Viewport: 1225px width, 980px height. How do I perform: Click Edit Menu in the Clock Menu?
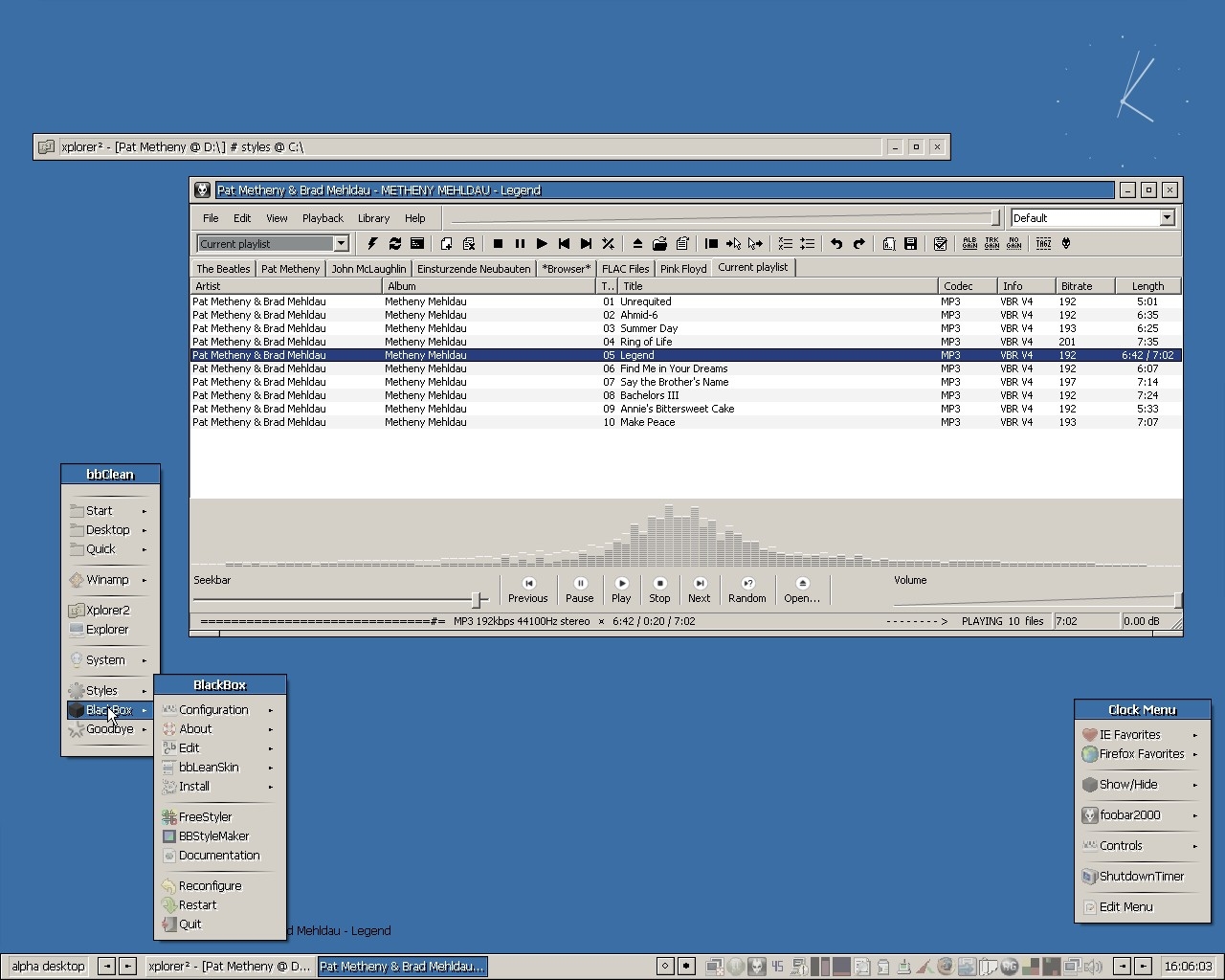1142,907
